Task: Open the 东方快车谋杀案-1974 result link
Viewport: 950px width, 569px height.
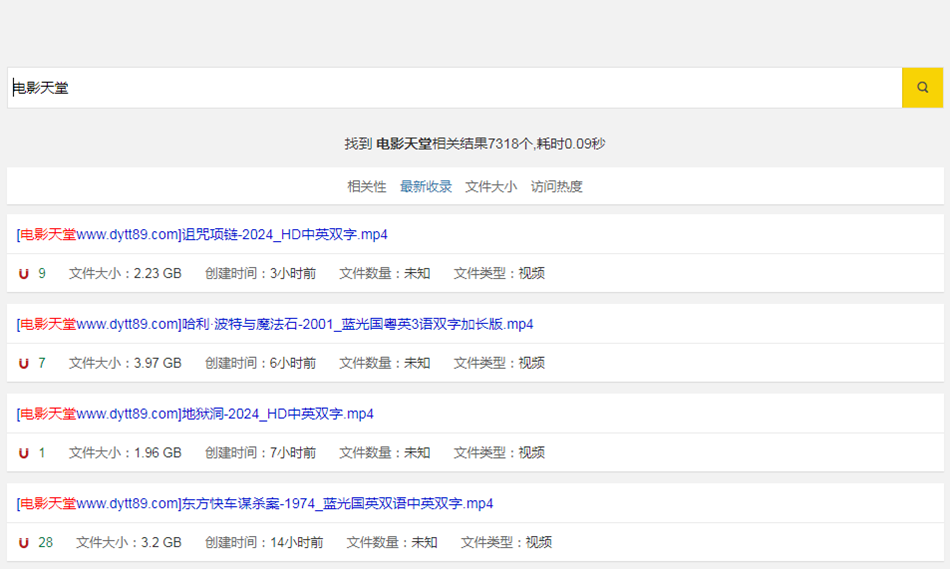Action: [254, 504]
